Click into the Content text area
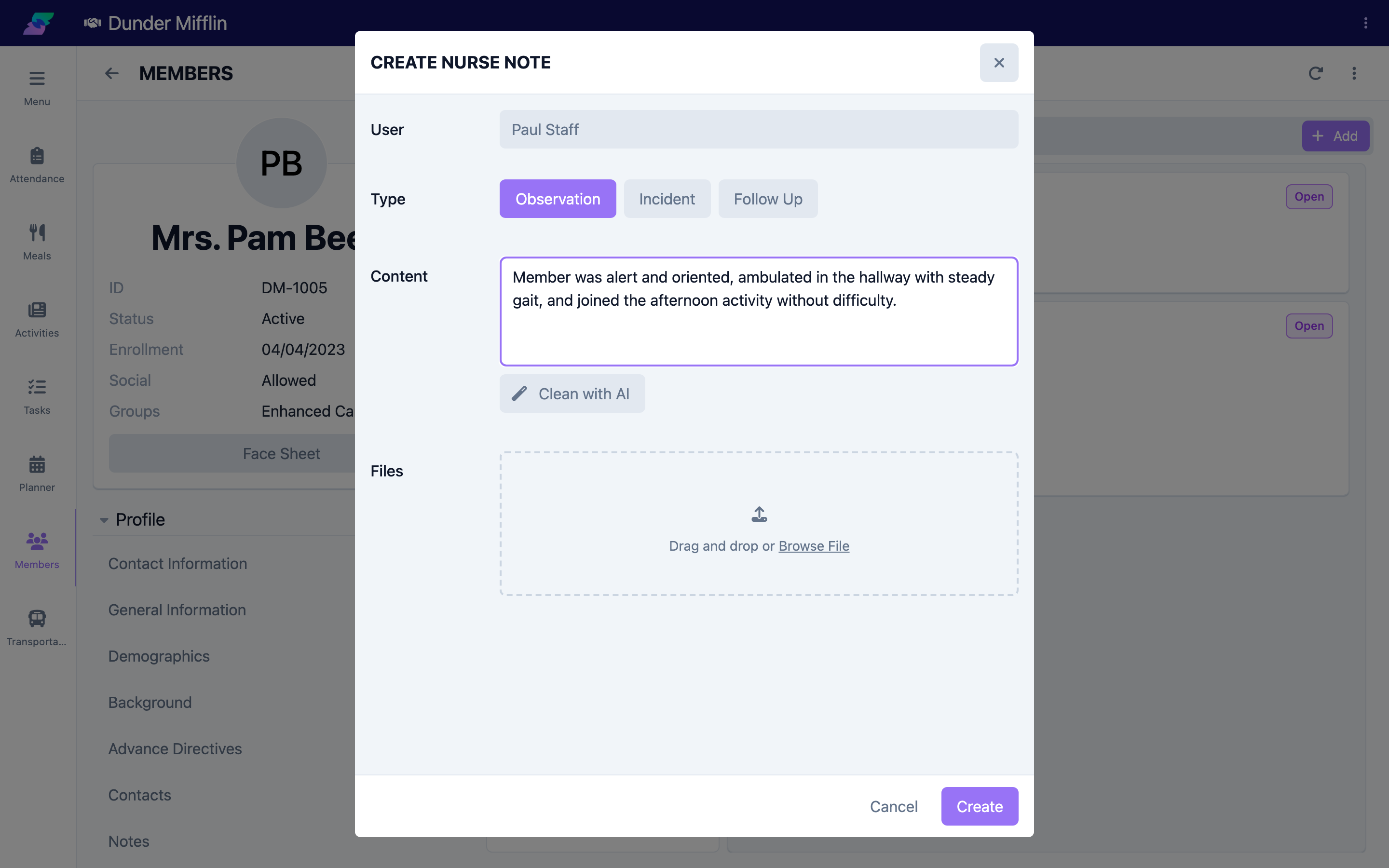The width and height of the screenshot is (1389, 868). [759, 311]
